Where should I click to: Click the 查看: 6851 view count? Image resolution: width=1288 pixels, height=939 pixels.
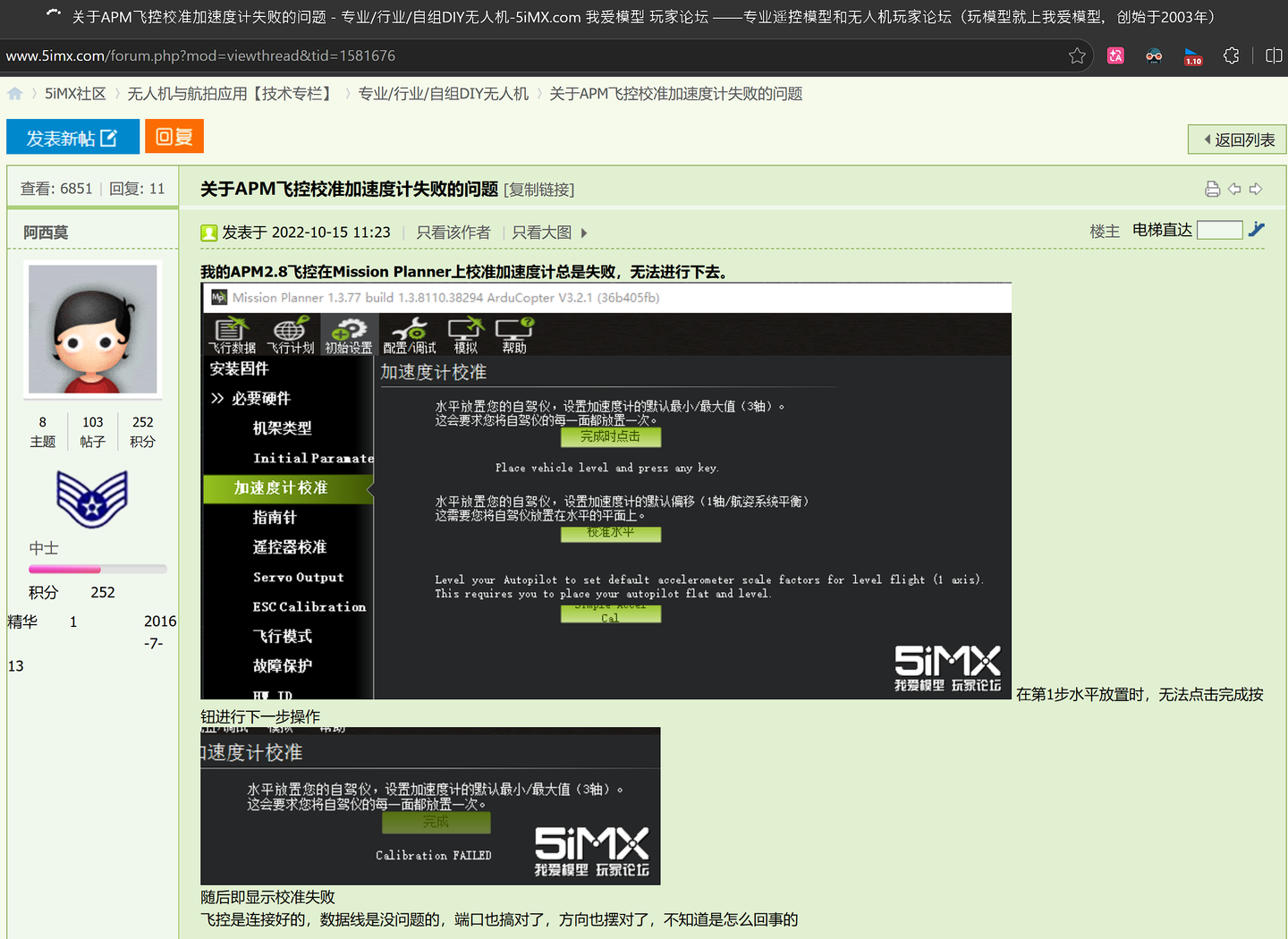(x=56, y=189)
